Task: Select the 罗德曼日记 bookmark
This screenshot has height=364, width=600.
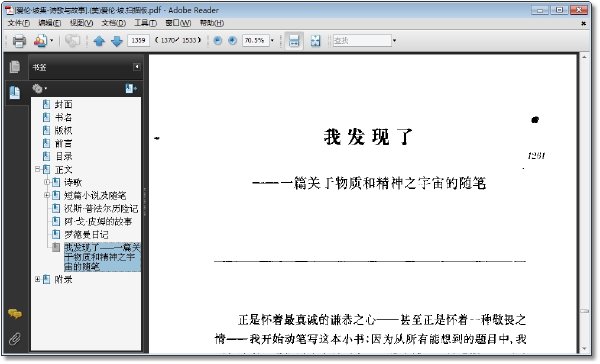Action: (x=86, y=234)
